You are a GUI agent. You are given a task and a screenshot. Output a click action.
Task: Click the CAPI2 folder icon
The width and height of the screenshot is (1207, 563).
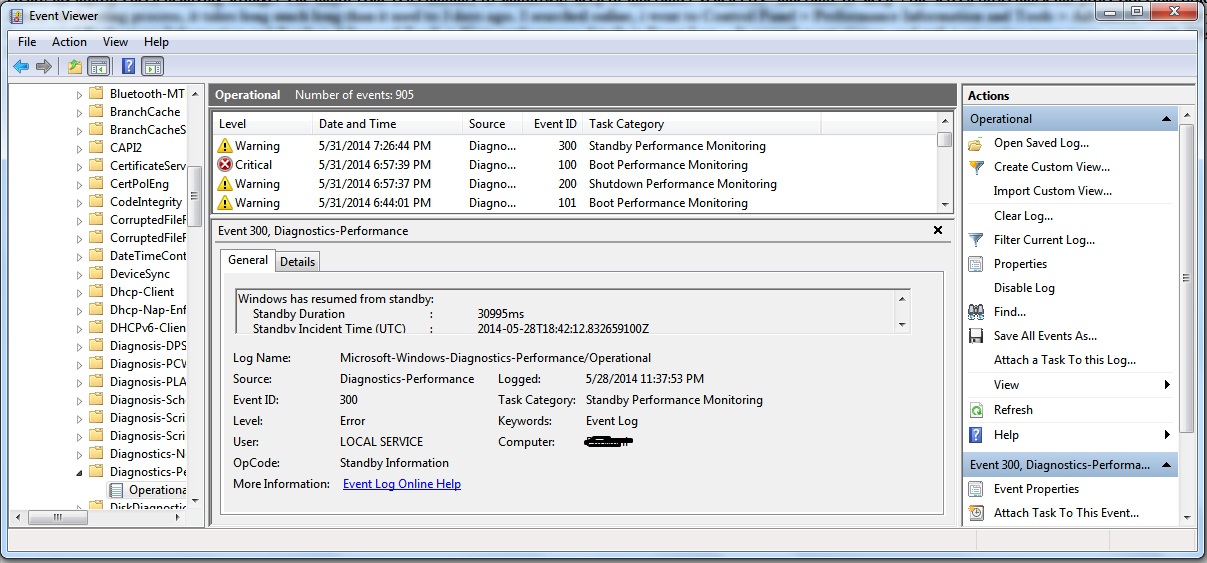96,148
